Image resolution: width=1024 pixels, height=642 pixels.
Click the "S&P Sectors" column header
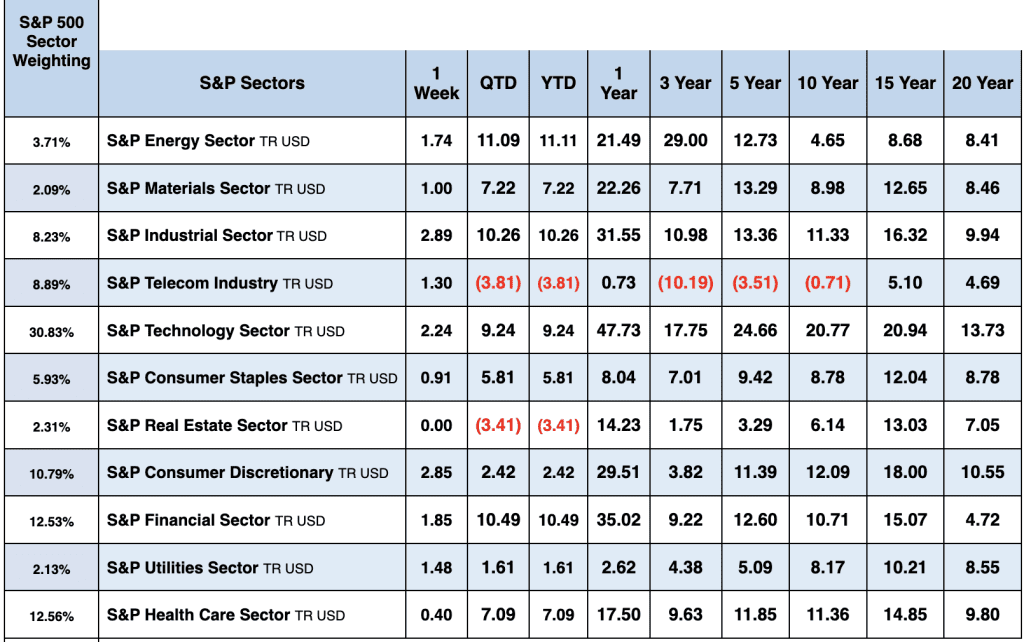point(252,83)
